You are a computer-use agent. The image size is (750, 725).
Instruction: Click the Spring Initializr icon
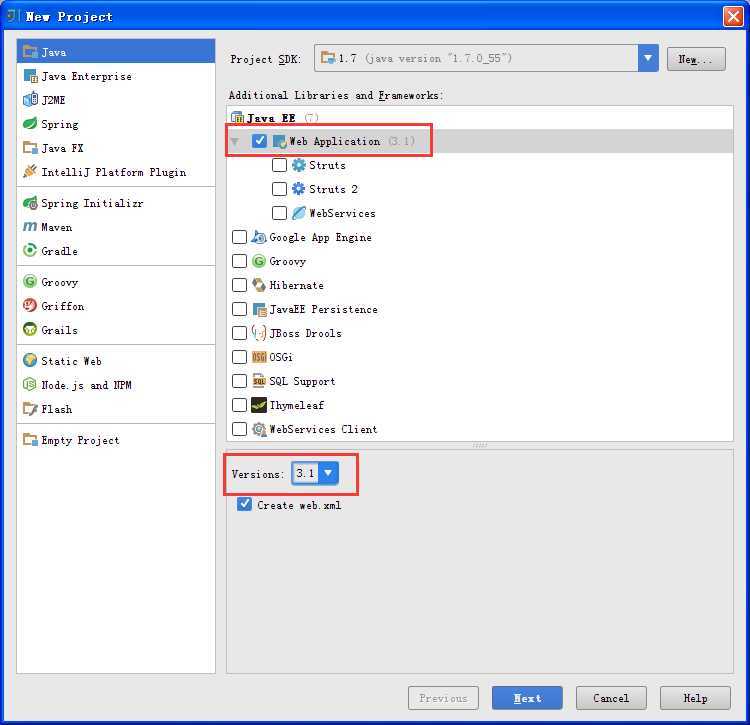(x=30, y=203)
